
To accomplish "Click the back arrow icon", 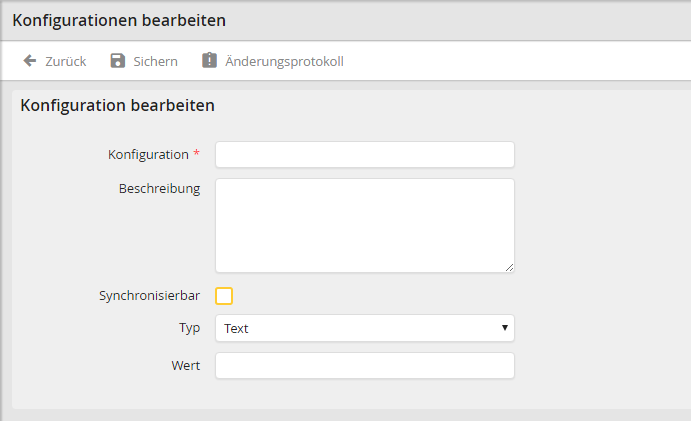I will point(30,61).
